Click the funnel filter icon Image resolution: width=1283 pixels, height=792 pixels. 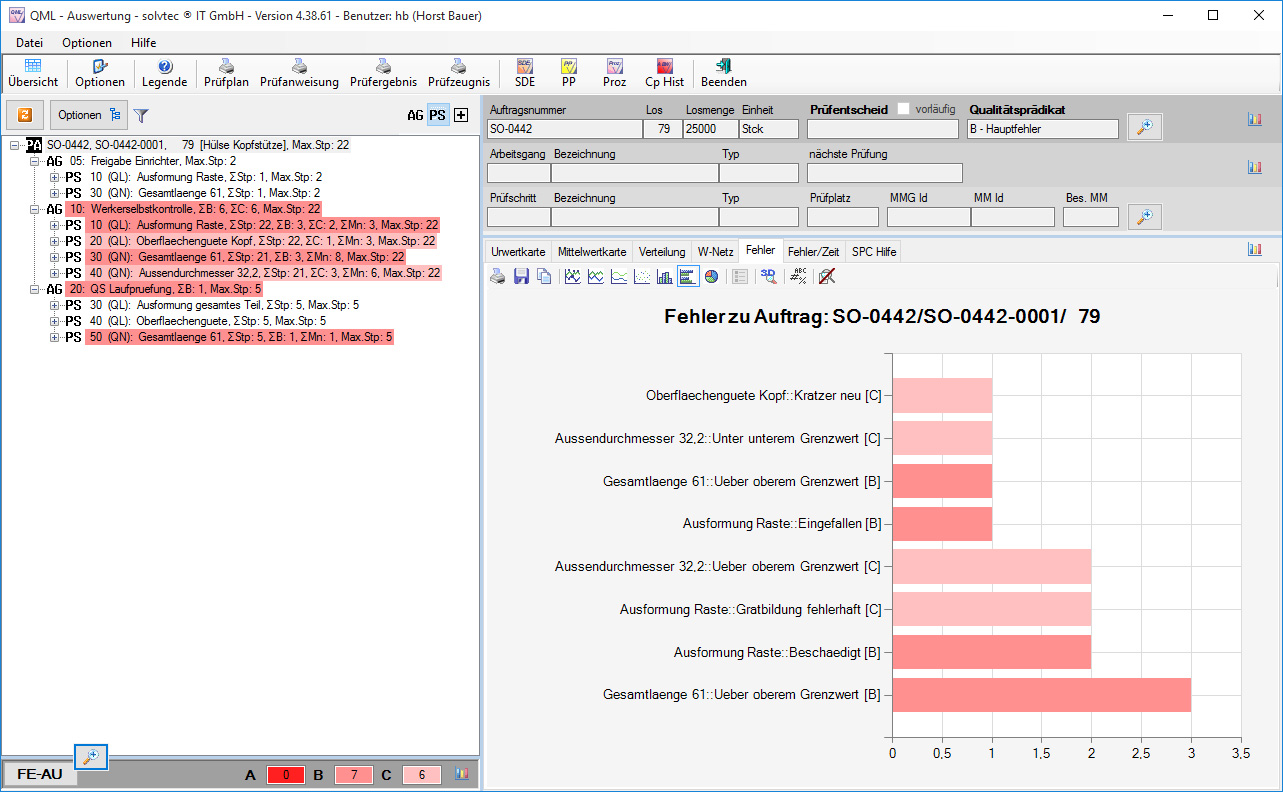tap(141, 116)
